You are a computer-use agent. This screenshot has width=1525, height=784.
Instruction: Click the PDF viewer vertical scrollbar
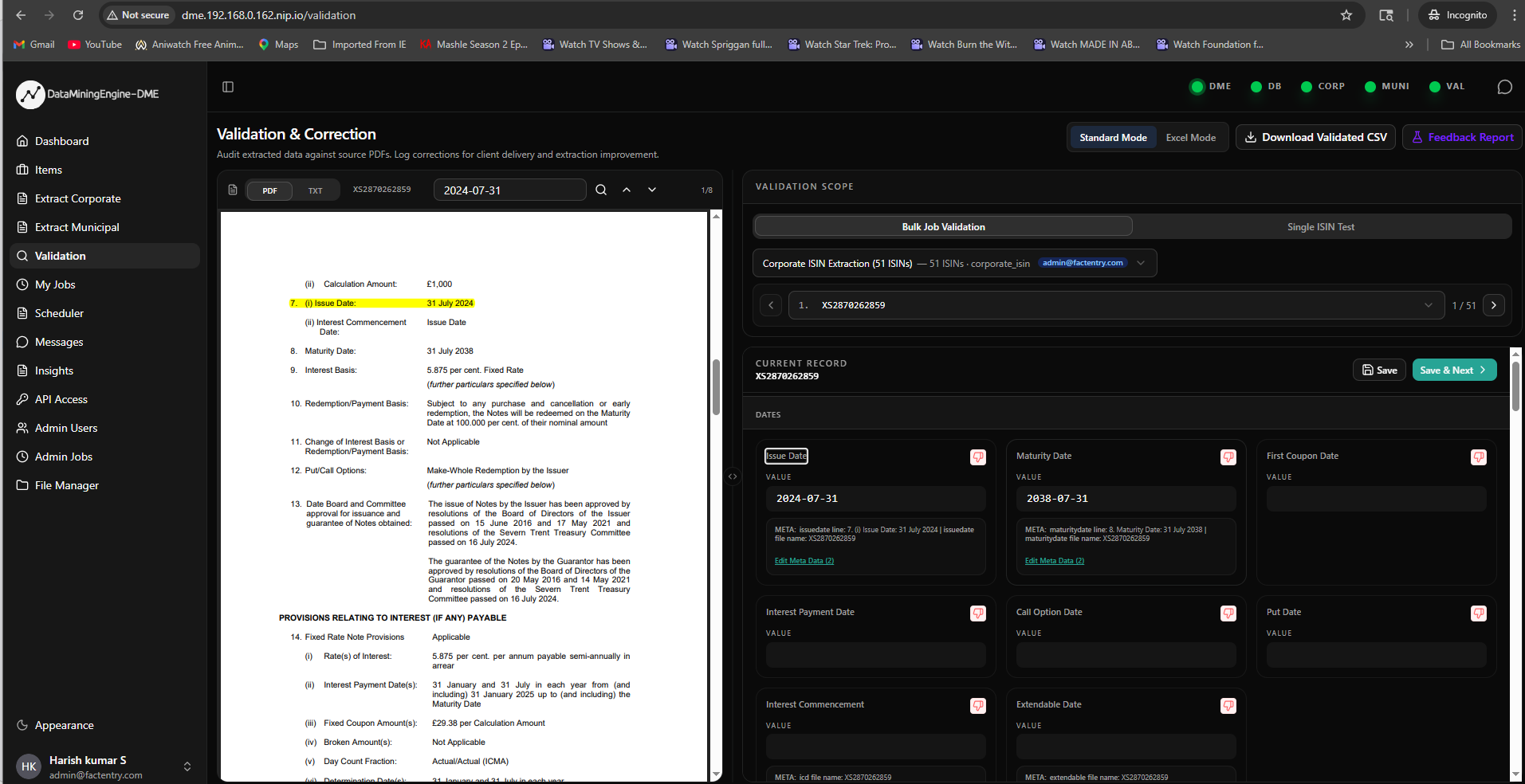click(716, 387)
